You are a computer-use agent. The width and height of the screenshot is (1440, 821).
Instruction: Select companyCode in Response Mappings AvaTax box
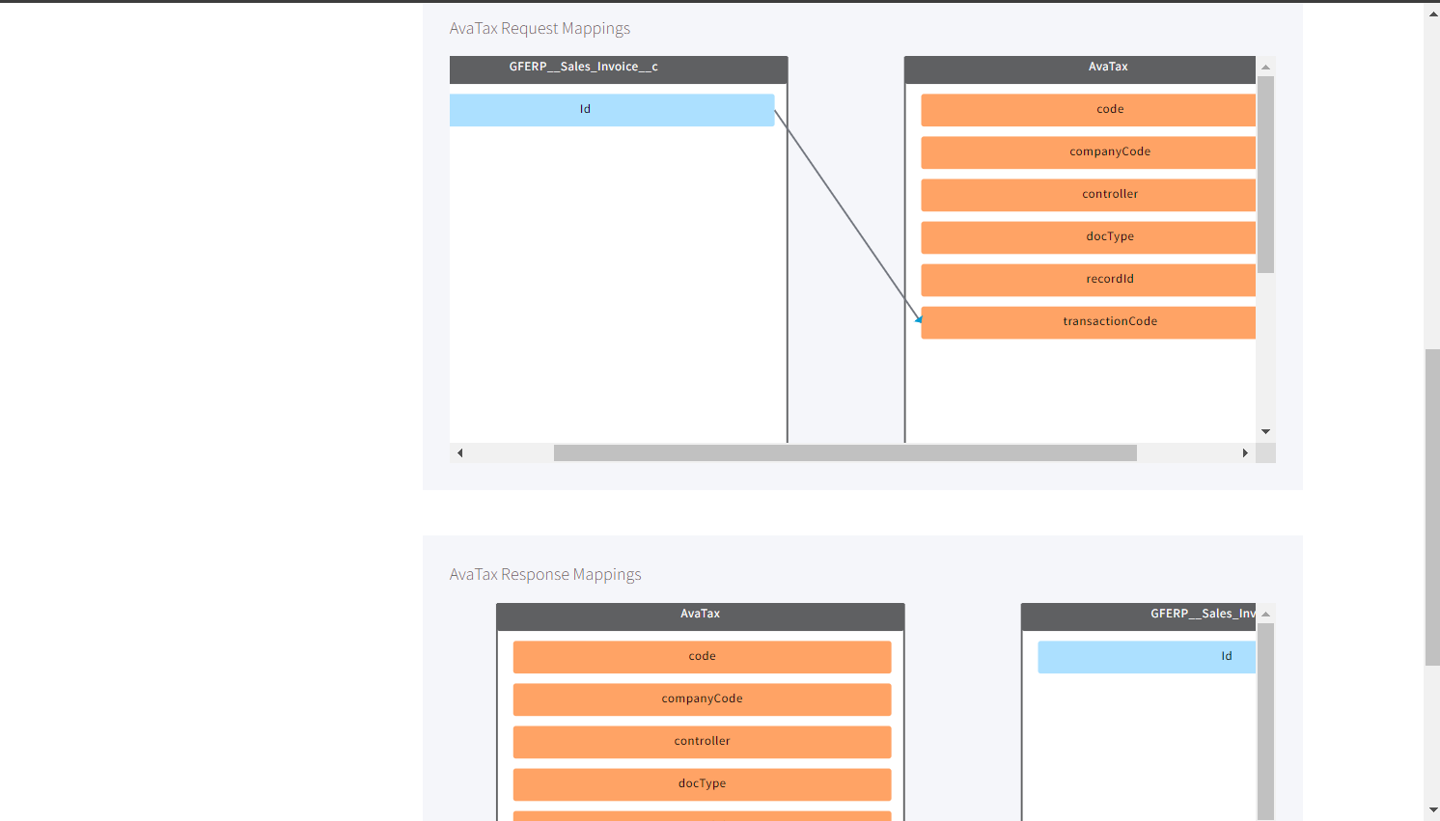[702, 699]
